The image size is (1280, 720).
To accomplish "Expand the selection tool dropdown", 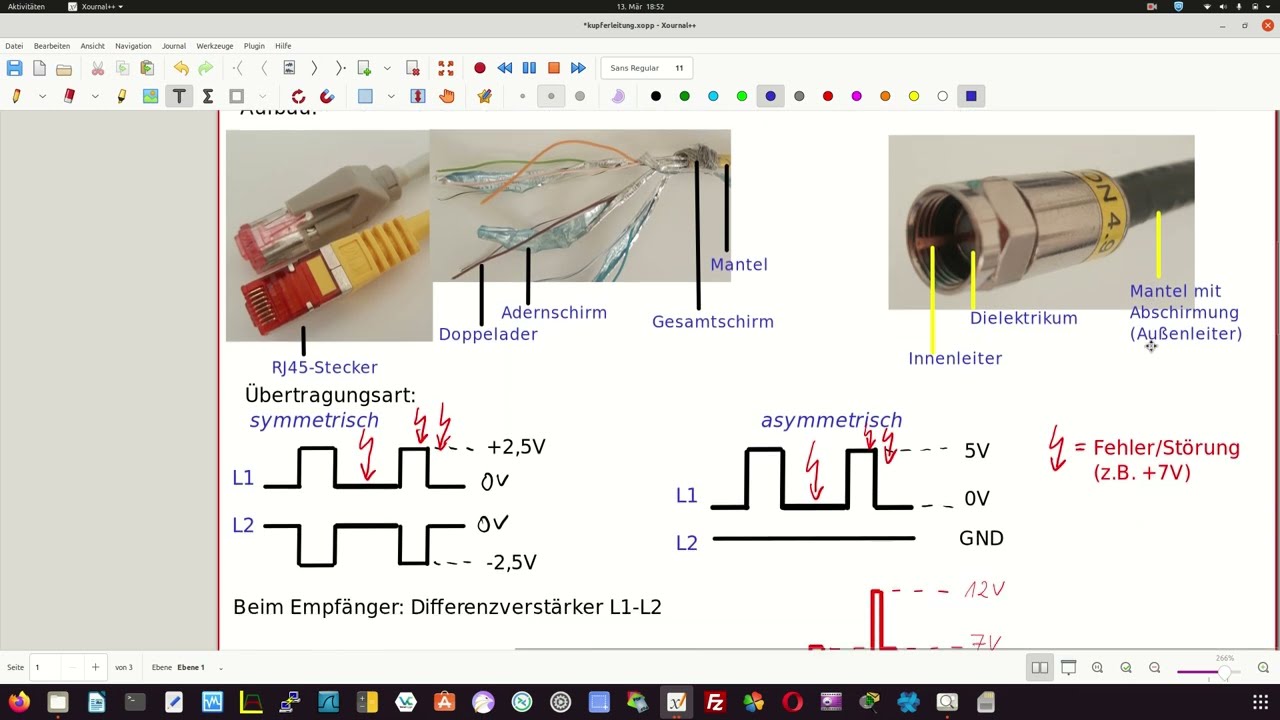I will pyautogui.click(x=391, y=96).
